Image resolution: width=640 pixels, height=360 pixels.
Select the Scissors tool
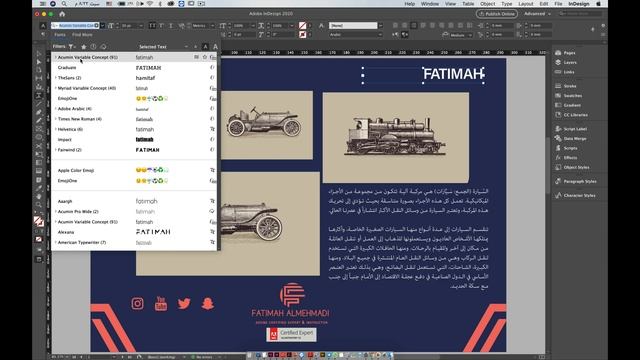coord(39,146)
